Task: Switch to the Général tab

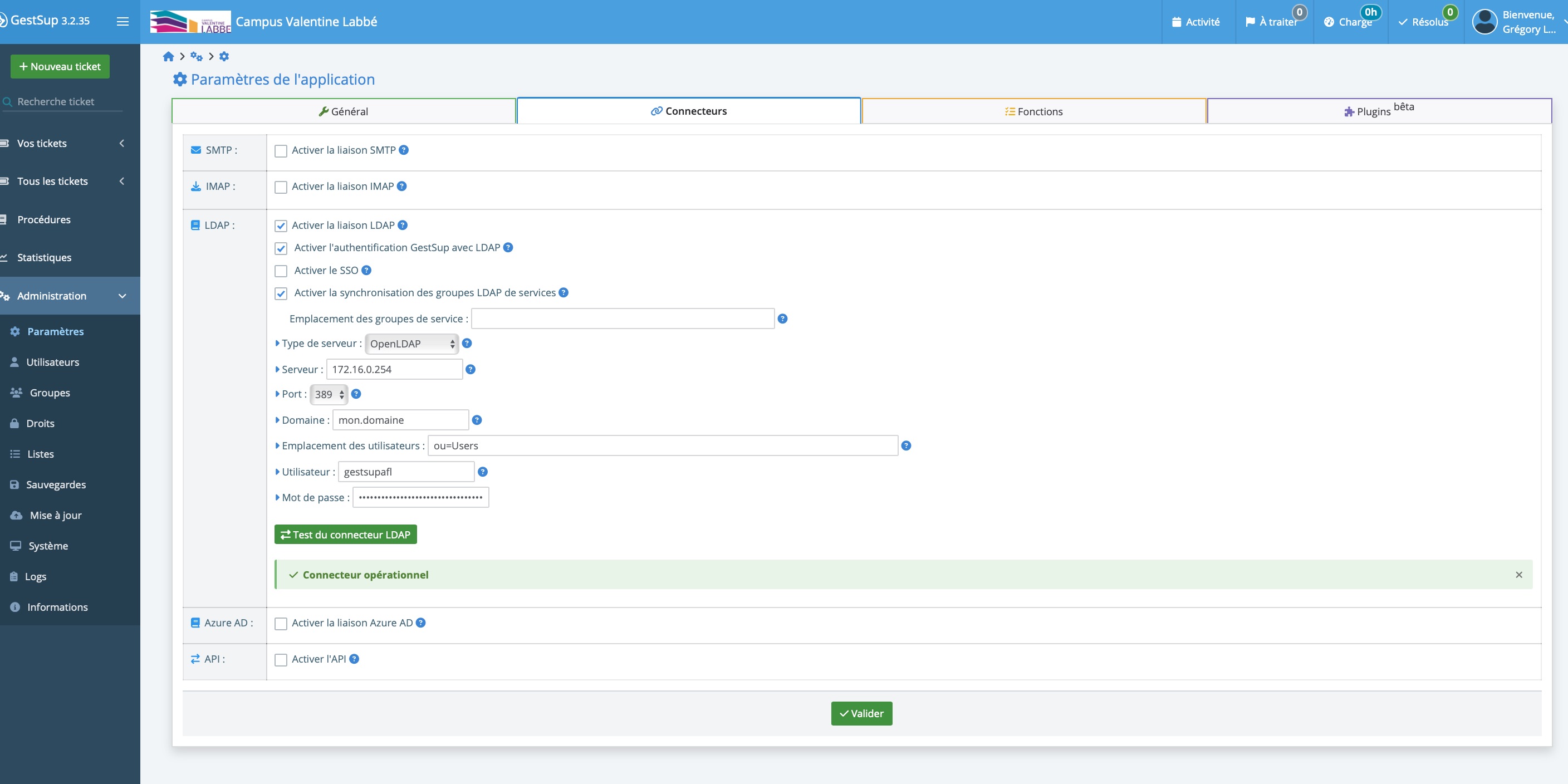Action: coord(343,110)
